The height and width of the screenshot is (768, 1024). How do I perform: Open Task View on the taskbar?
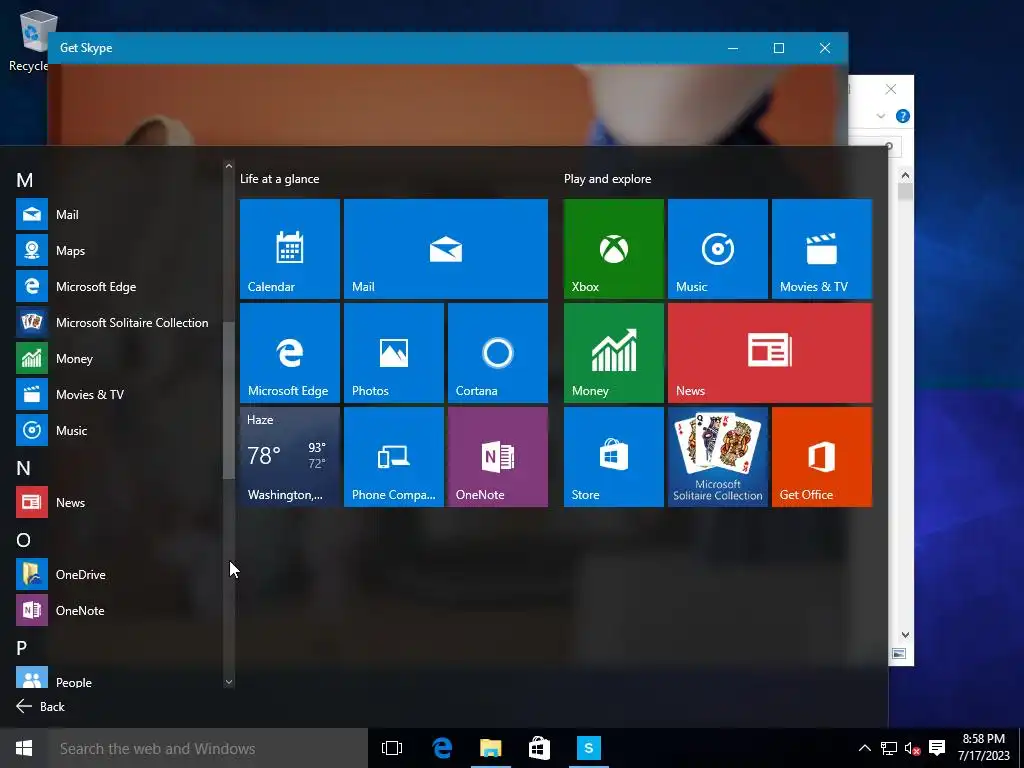(x=392, y=748)
